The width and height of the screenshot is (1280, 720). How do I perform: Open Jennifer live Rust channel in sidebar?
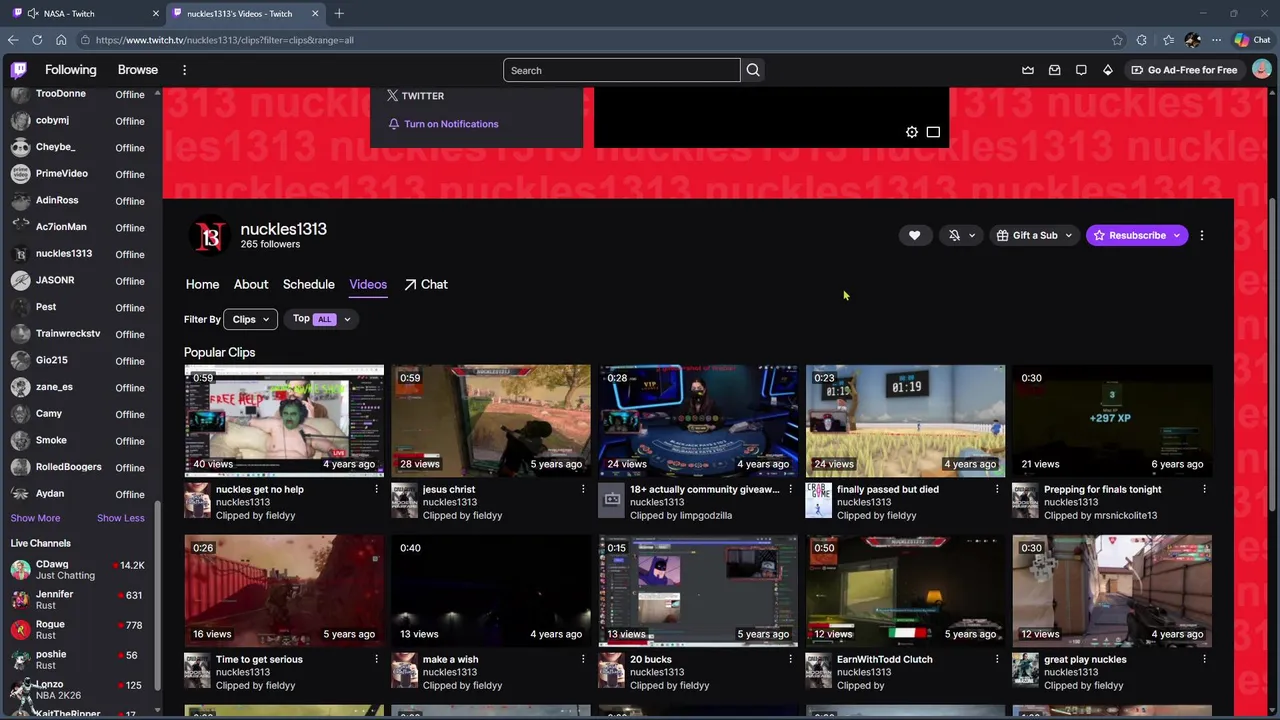tap(80, 599)
